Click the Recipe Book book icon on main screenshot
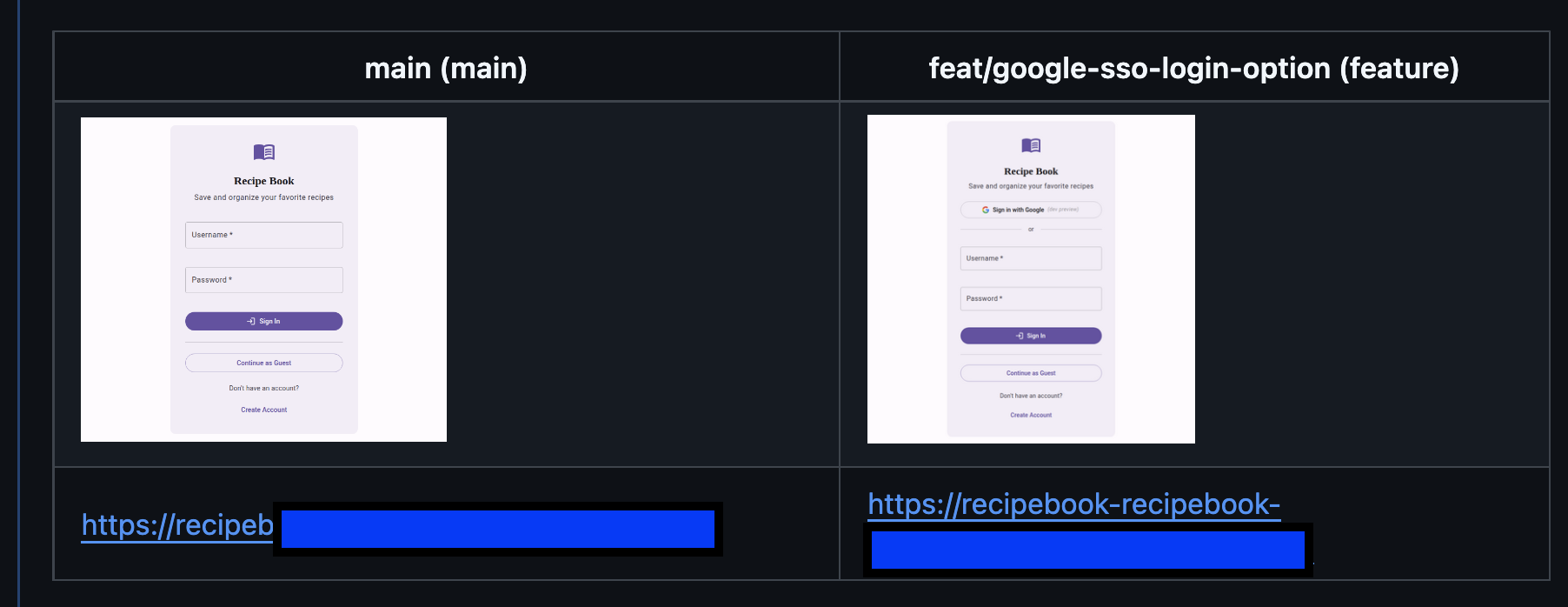 [x=263, y=152]
